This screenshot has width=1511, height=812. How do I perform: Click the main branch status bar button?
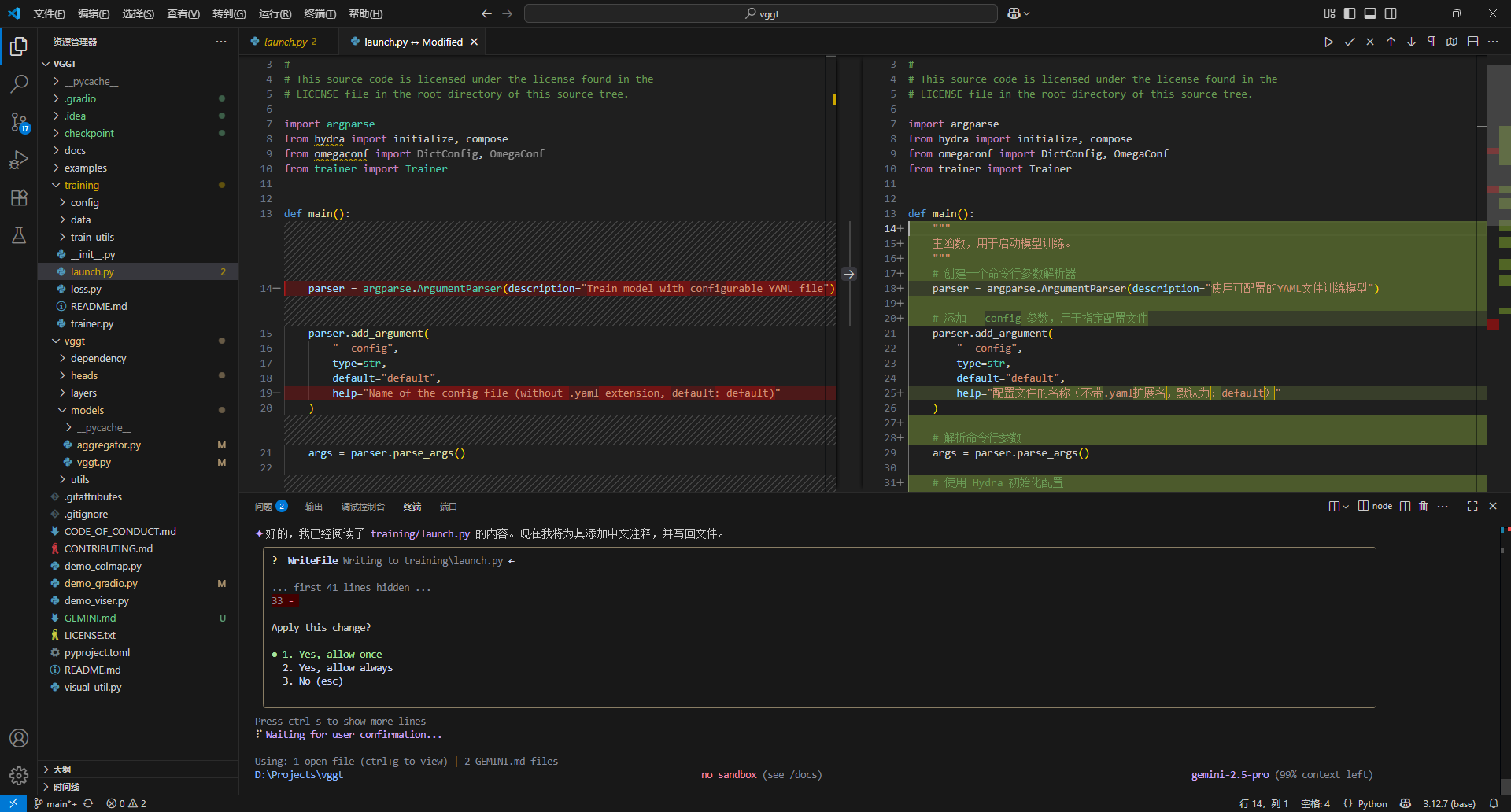pos(55,803)
